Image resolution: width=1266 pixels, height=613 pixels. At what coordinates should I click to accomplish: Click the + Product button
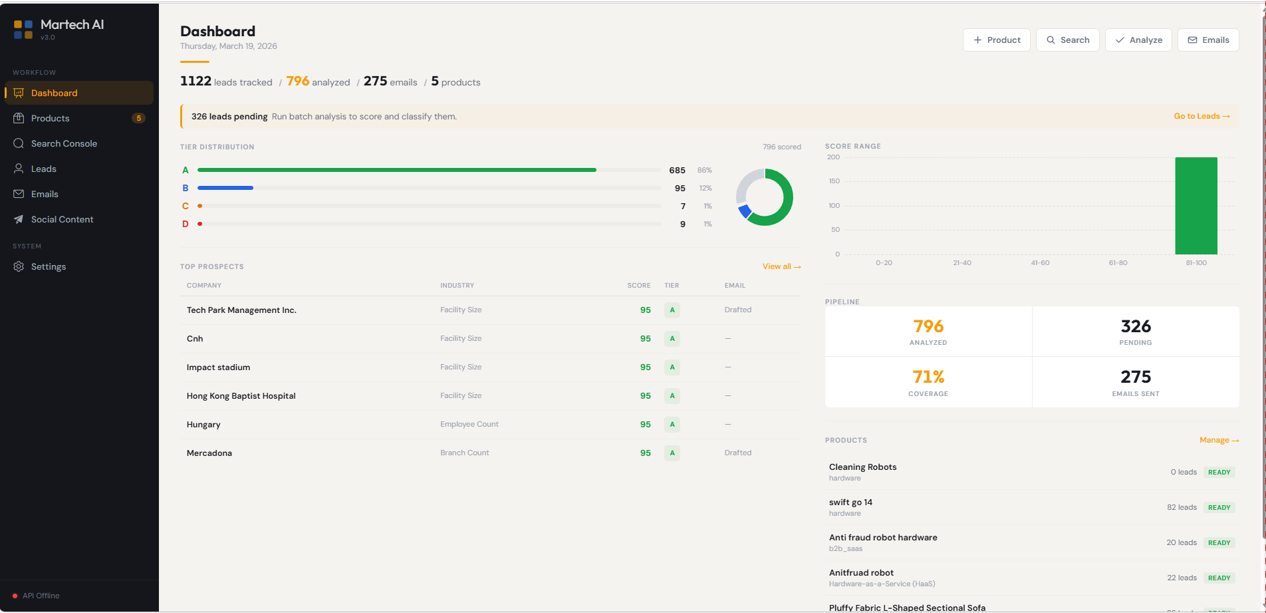997,40
